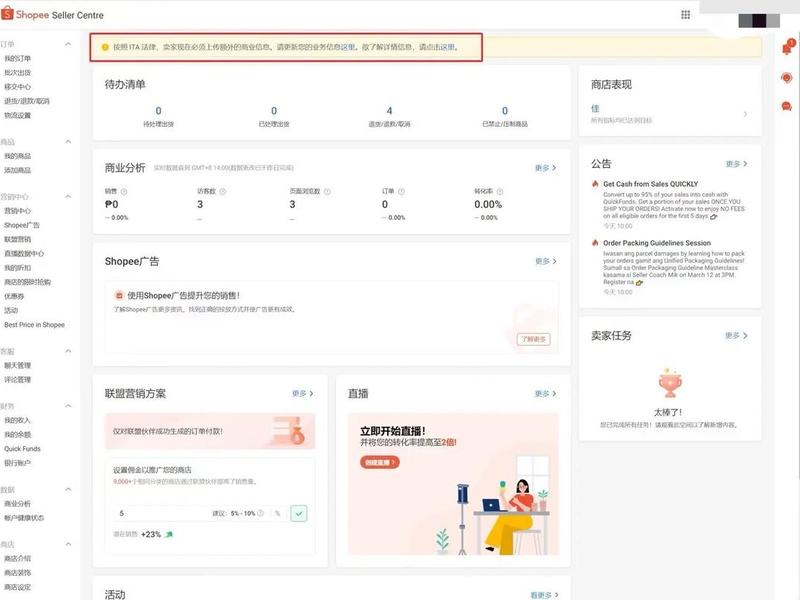Open 我的商品 in sidebar
Viewport: 800px width, 600px height.
17,156
